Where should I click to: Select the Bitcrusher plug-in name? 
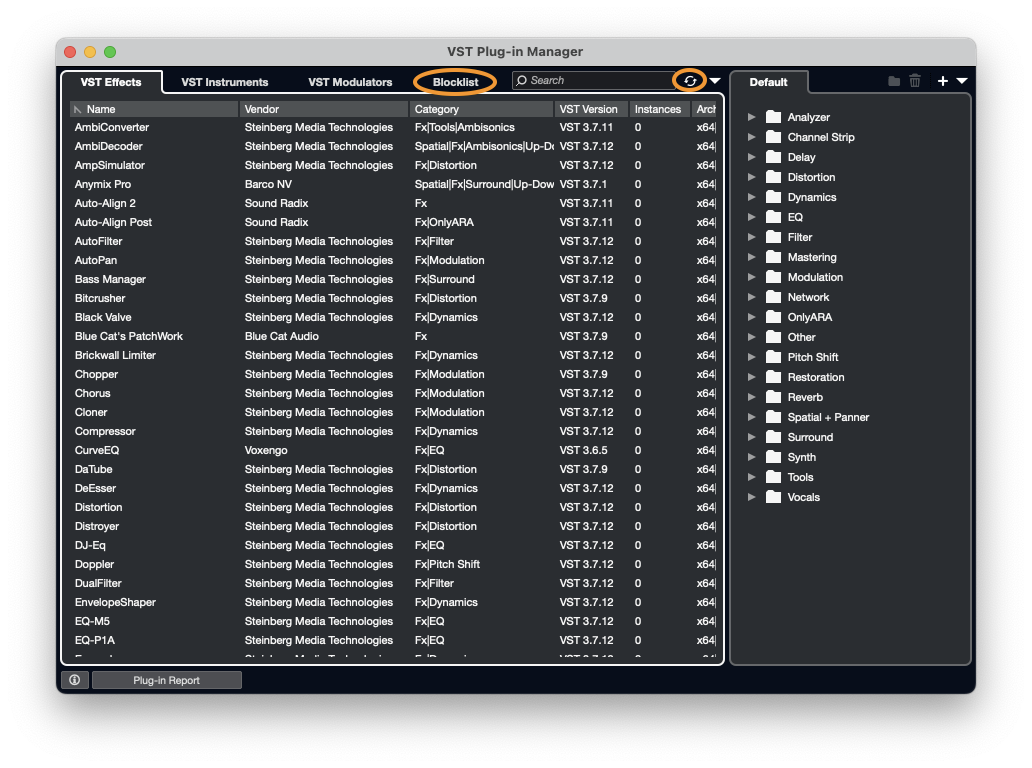click(x=100, y=298)
